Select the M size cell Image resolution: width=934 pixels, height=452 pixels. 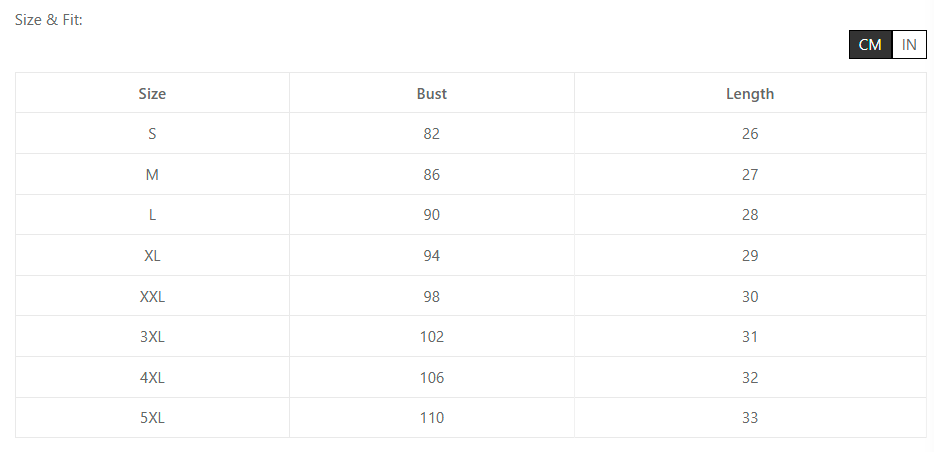click(x=152, y=175)
